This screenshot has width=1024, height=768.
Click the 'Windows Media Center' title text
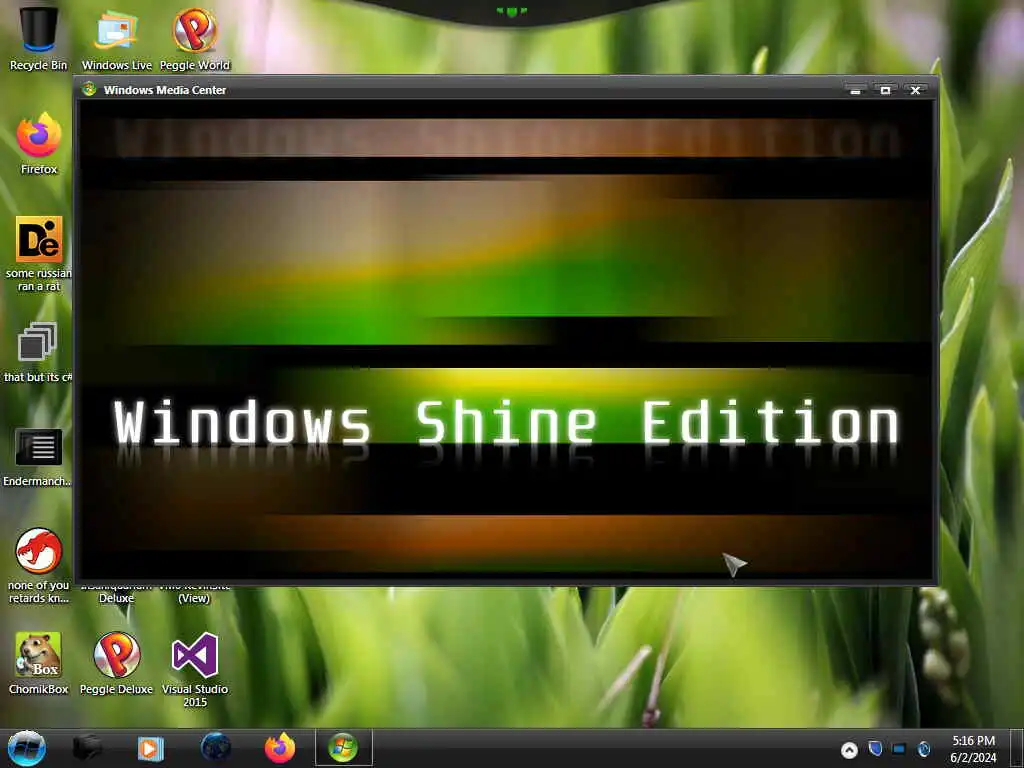[165, 90]
